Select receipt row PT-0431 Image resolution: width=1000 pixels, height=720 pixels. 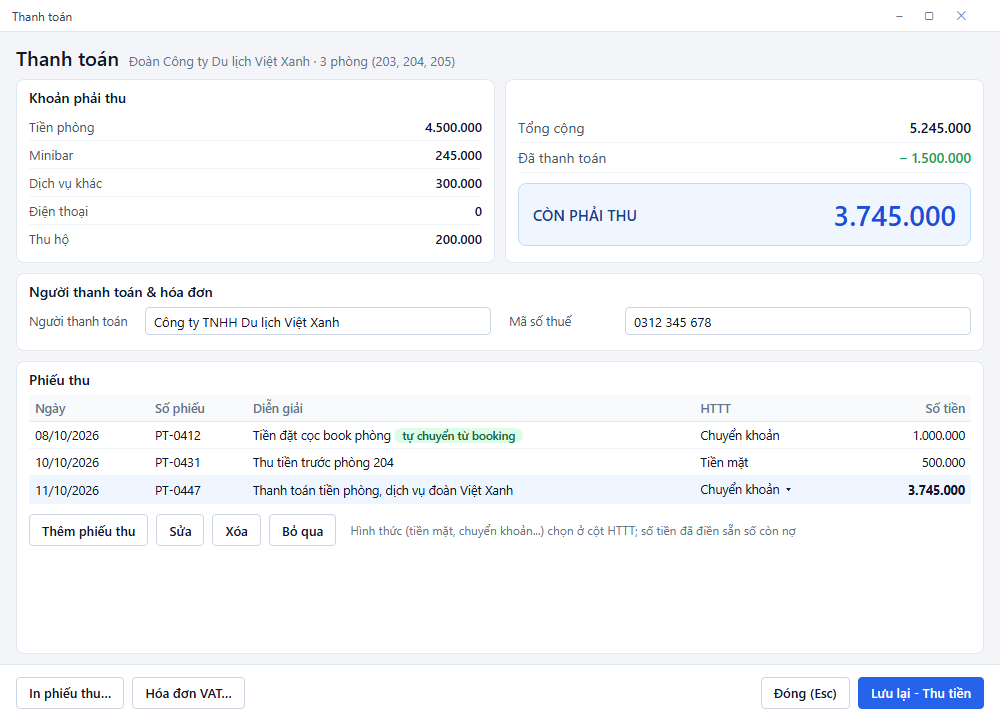coord(500,462)
